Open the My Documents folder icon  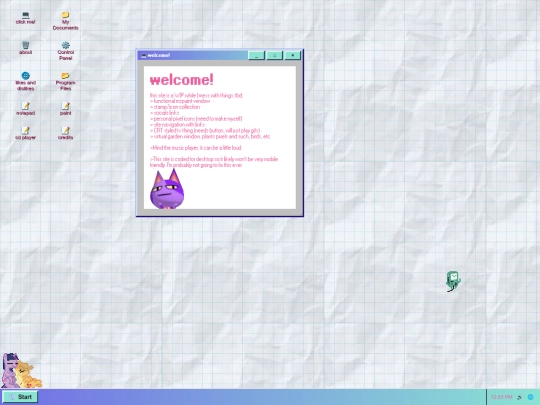tap(65, 21)
